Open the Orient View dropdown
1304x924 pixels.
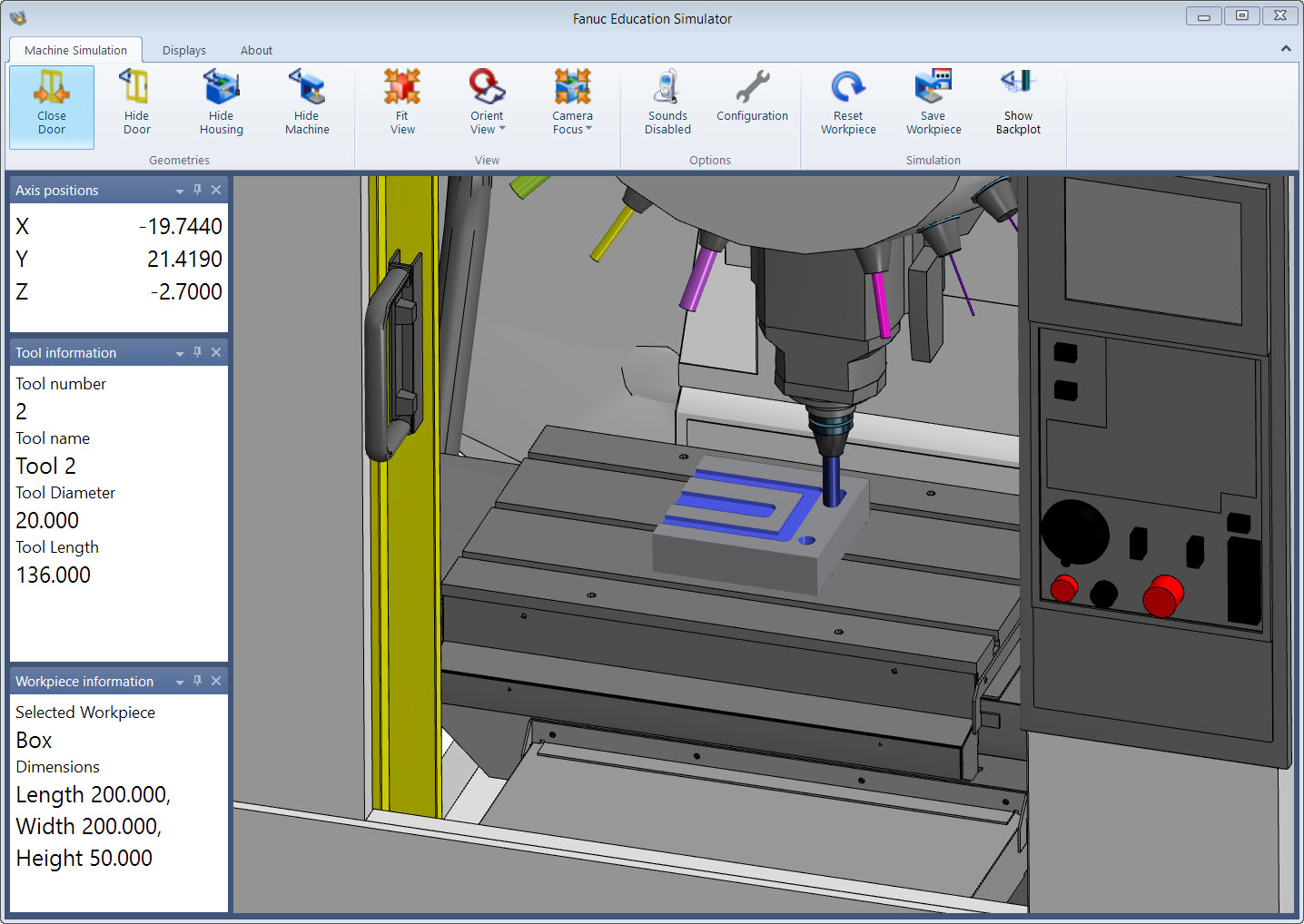(x=487, y=100)
